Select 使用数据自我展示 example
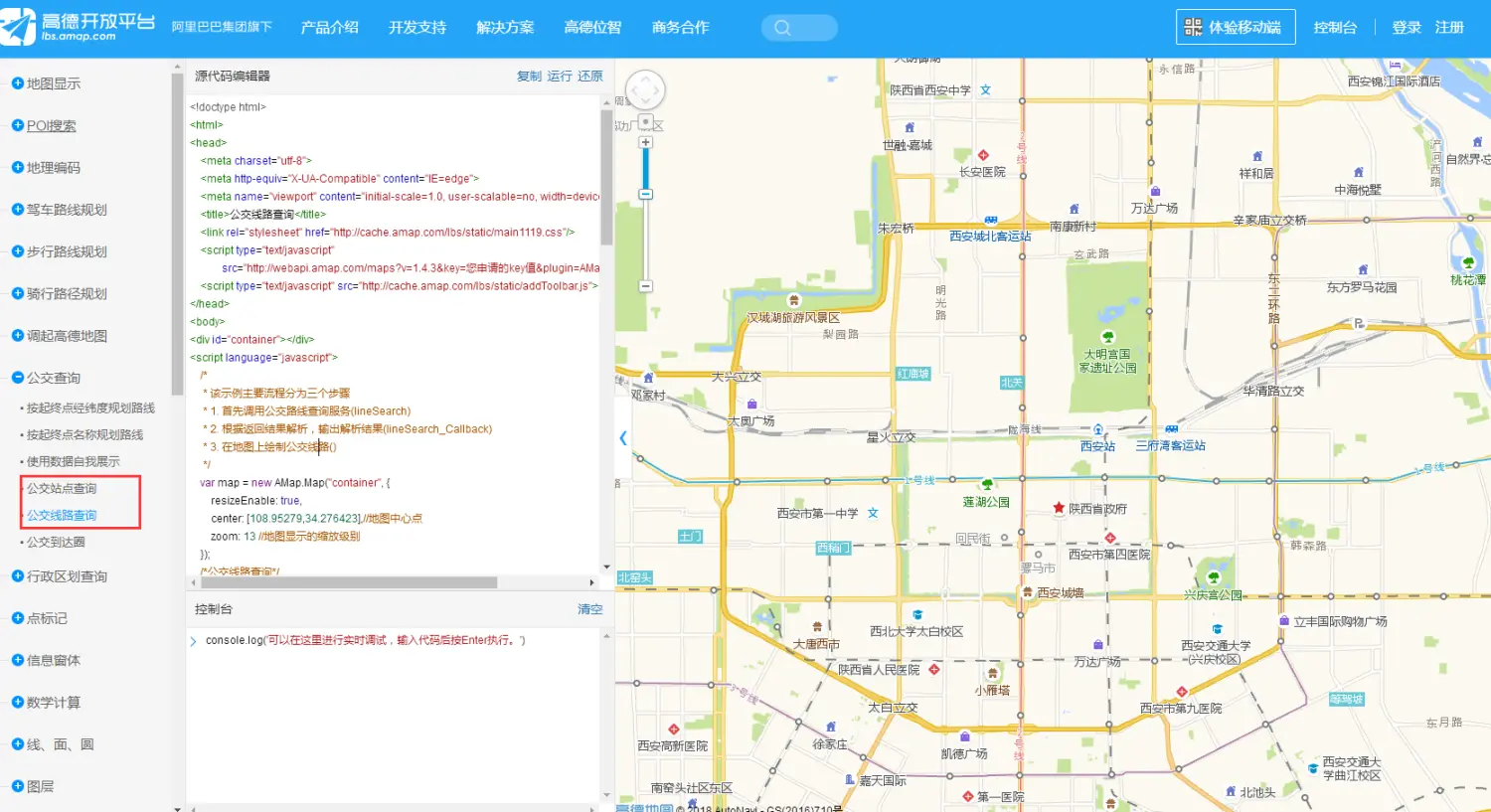The height and width of the screenshot is (812, 1491). [x=73, y=461]
